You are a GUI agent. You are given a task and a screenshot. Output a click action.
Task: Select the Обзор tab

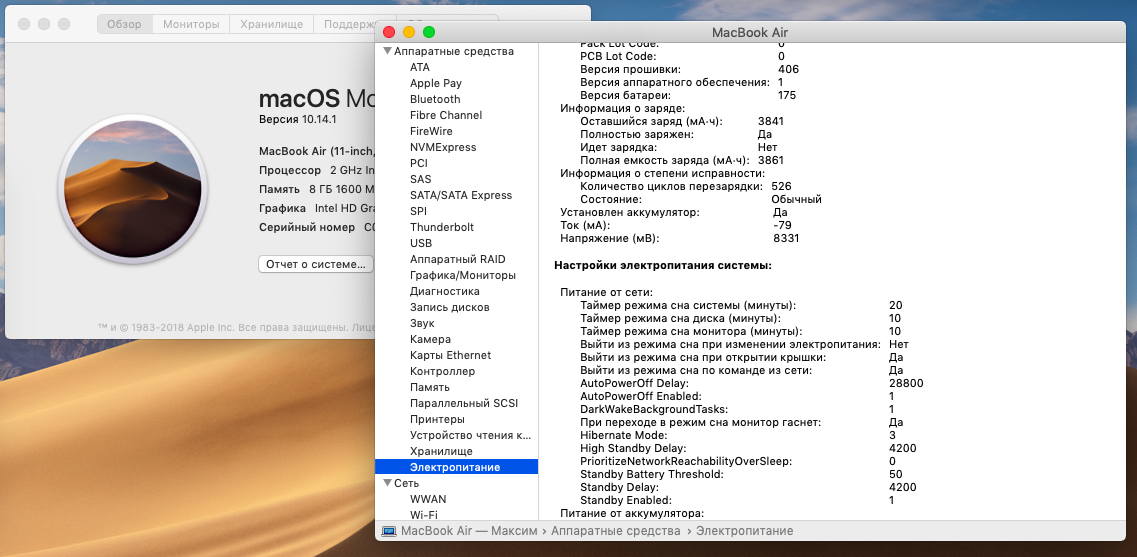point(124,24)
